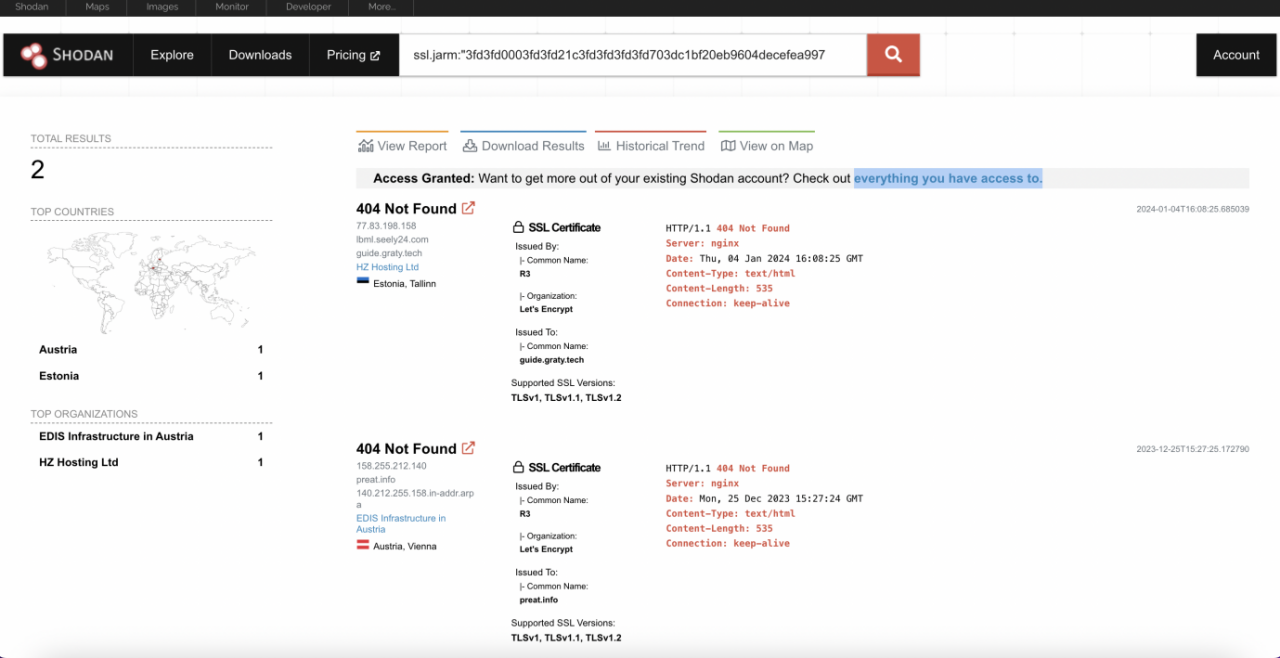Screen dimensions: 1280x658
Task: Click the Date header Mon, 25 Dec 2023
Action: [764, 498]
